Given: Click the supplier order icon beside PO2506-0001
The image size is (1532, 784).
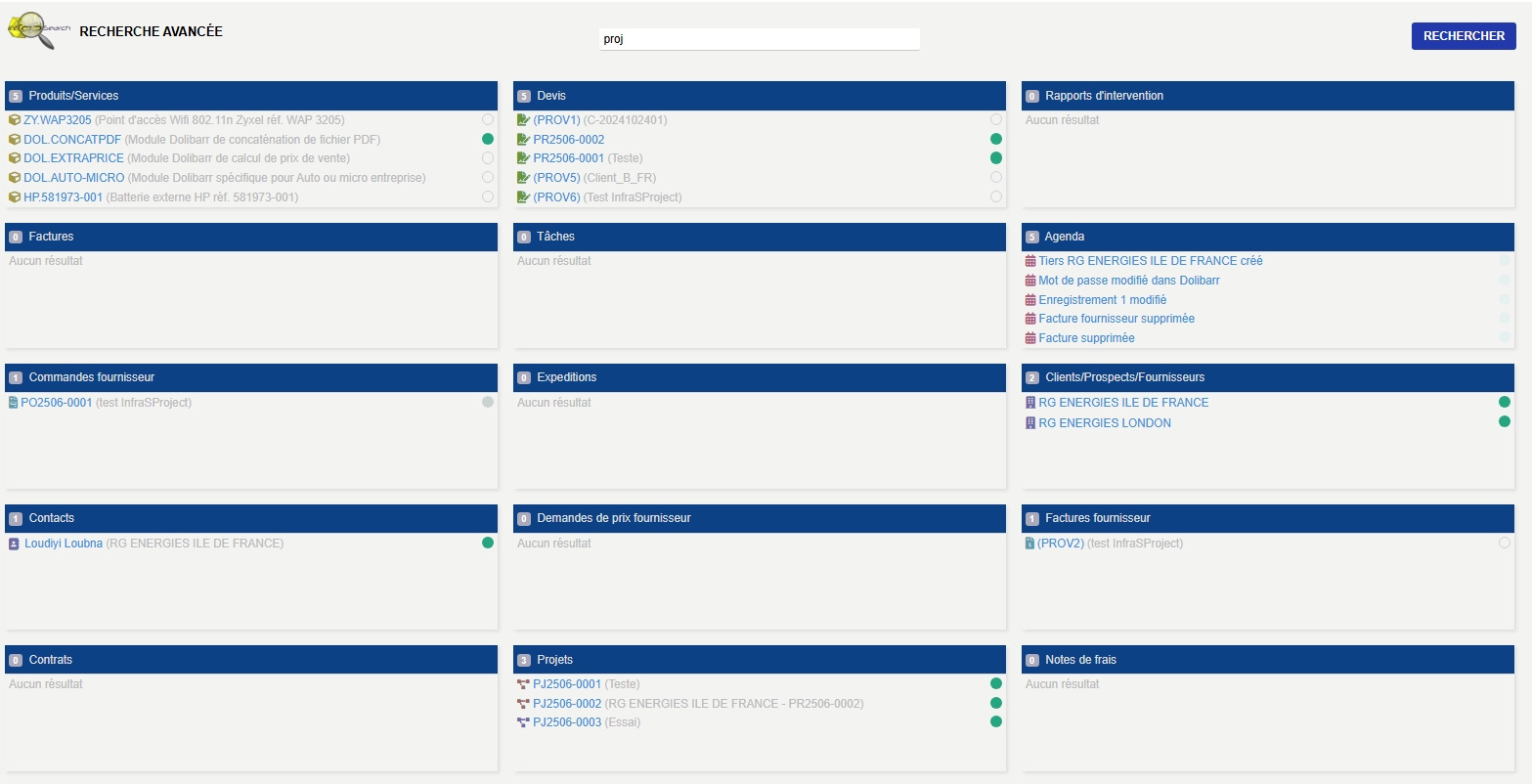Looking at the screenshot, I should 14,403.
